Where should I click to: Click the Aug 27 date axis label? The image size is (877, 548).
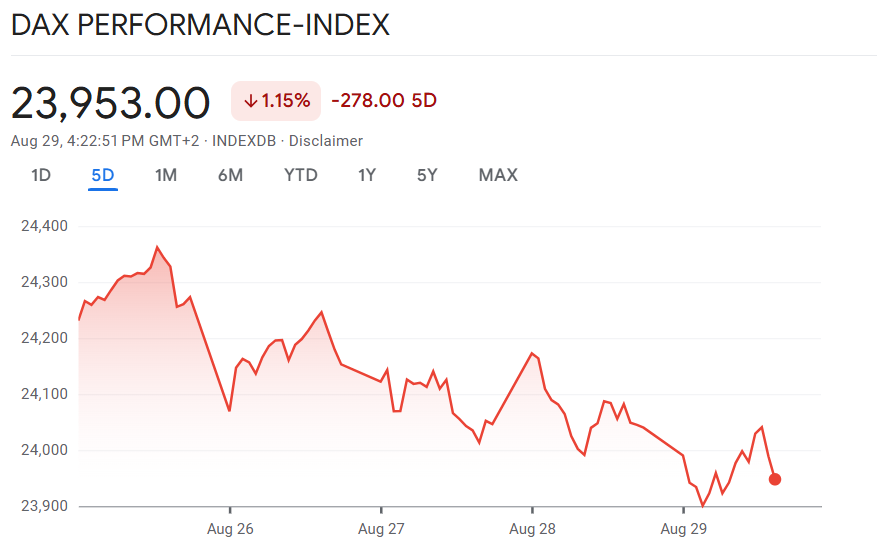click(x=381, y=527)
